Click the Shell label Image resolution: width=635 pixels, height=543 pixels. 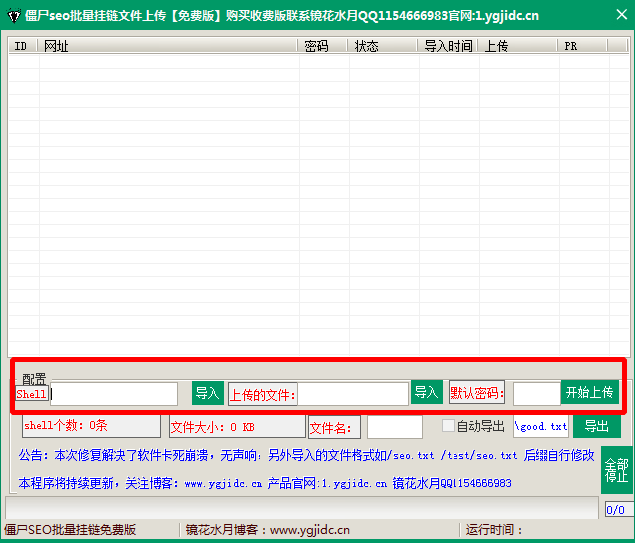pos(32,394)
